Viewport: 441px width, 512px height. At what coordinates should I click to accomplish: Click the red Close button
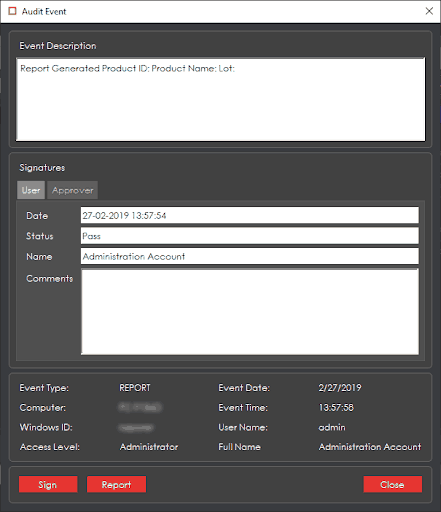click(x=392, y=484)
